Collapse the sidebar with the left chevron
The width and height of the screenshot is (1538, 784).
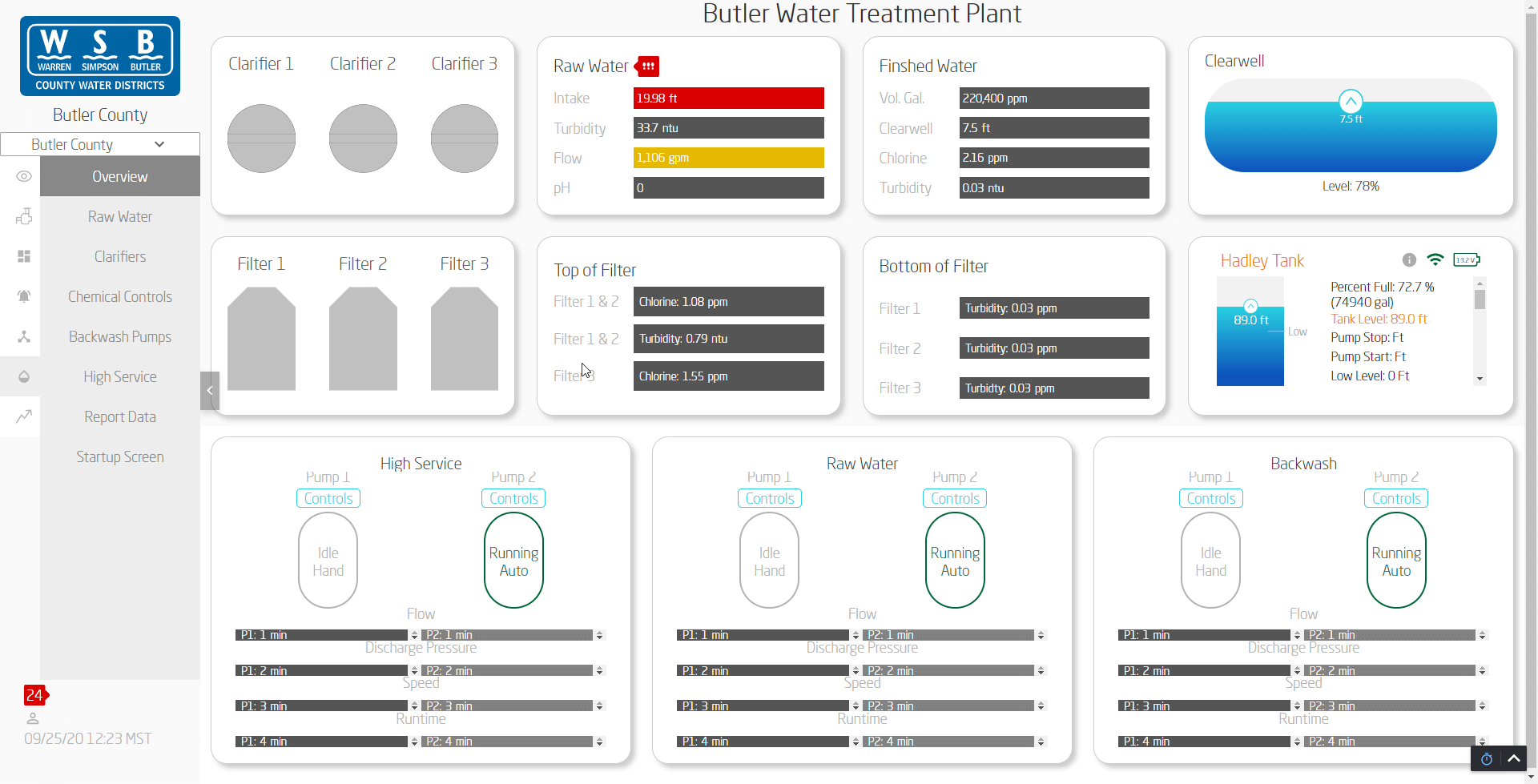[210, 391]
